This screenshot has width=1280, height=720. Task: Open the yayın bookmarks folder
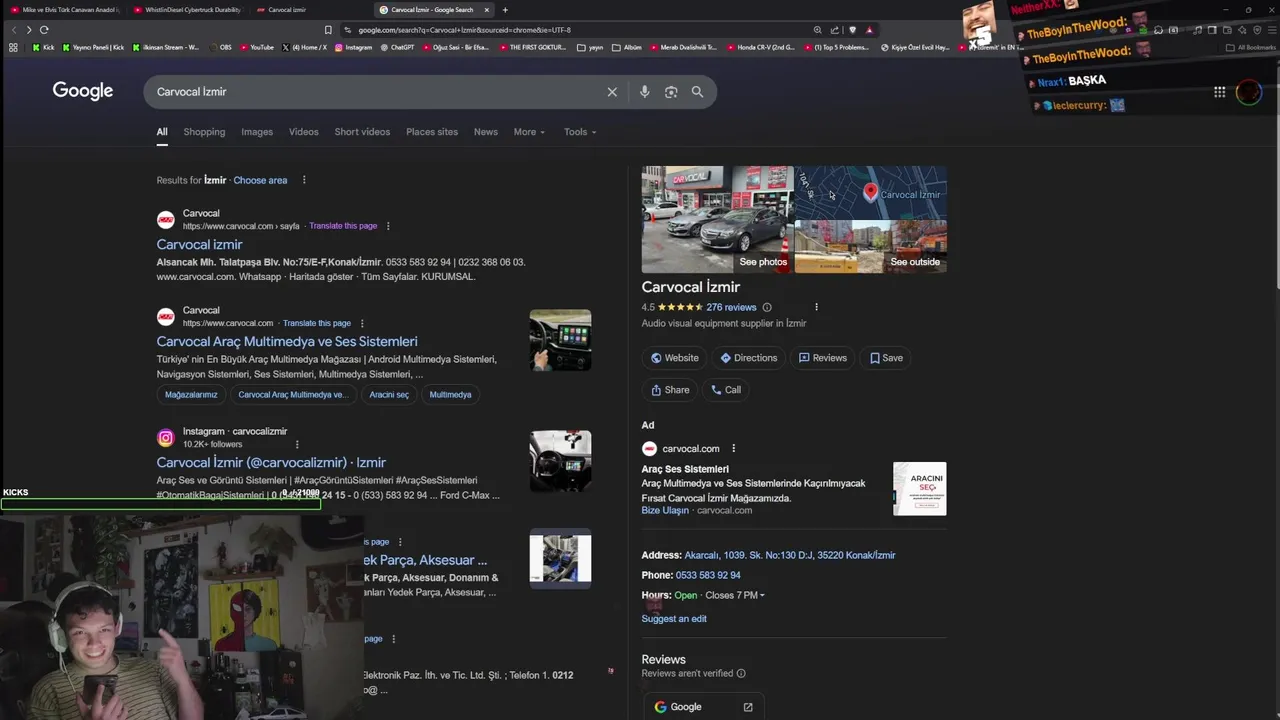pos(590,47)
